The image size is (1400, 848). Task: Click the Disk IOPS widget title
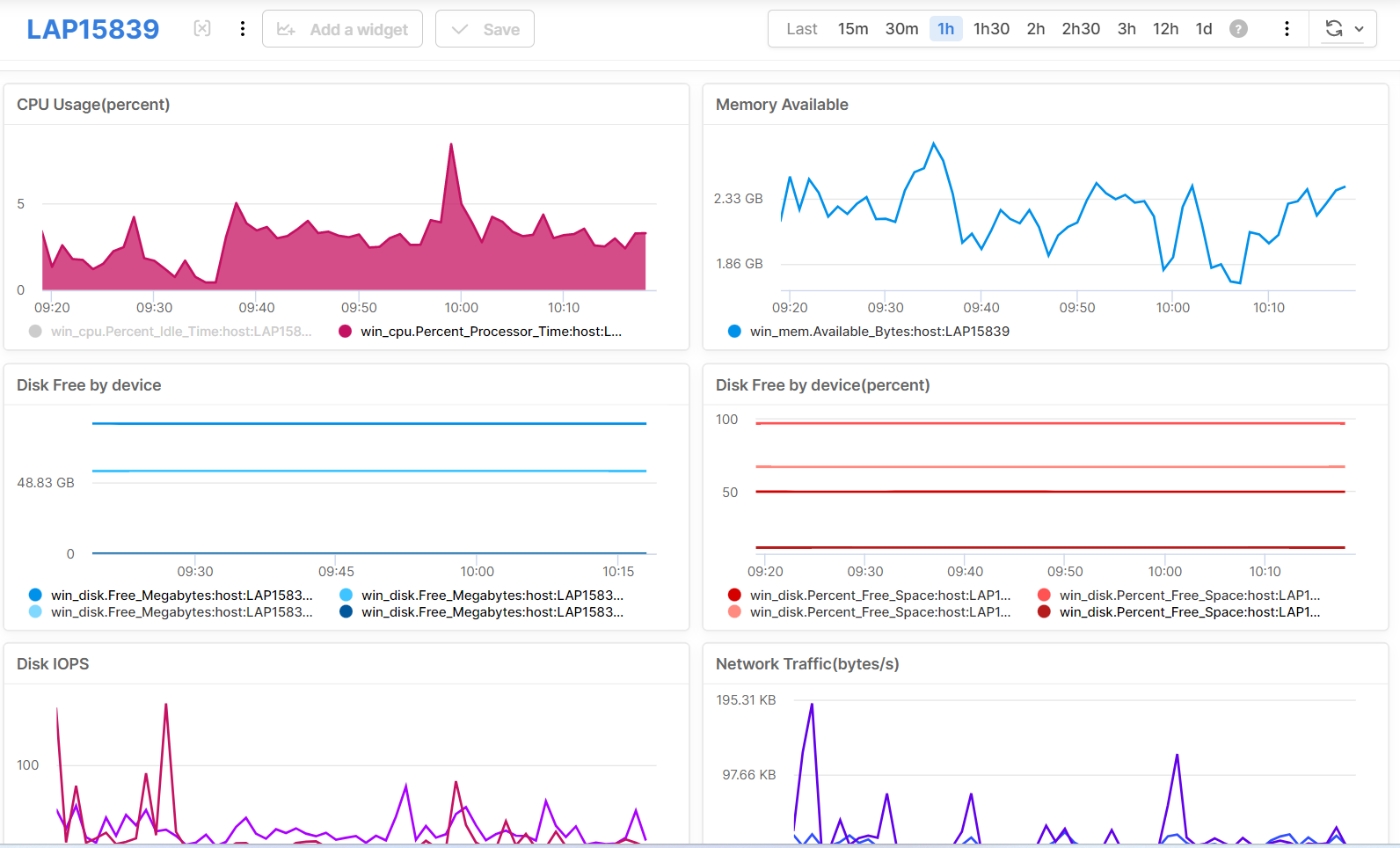pos(53,664)
